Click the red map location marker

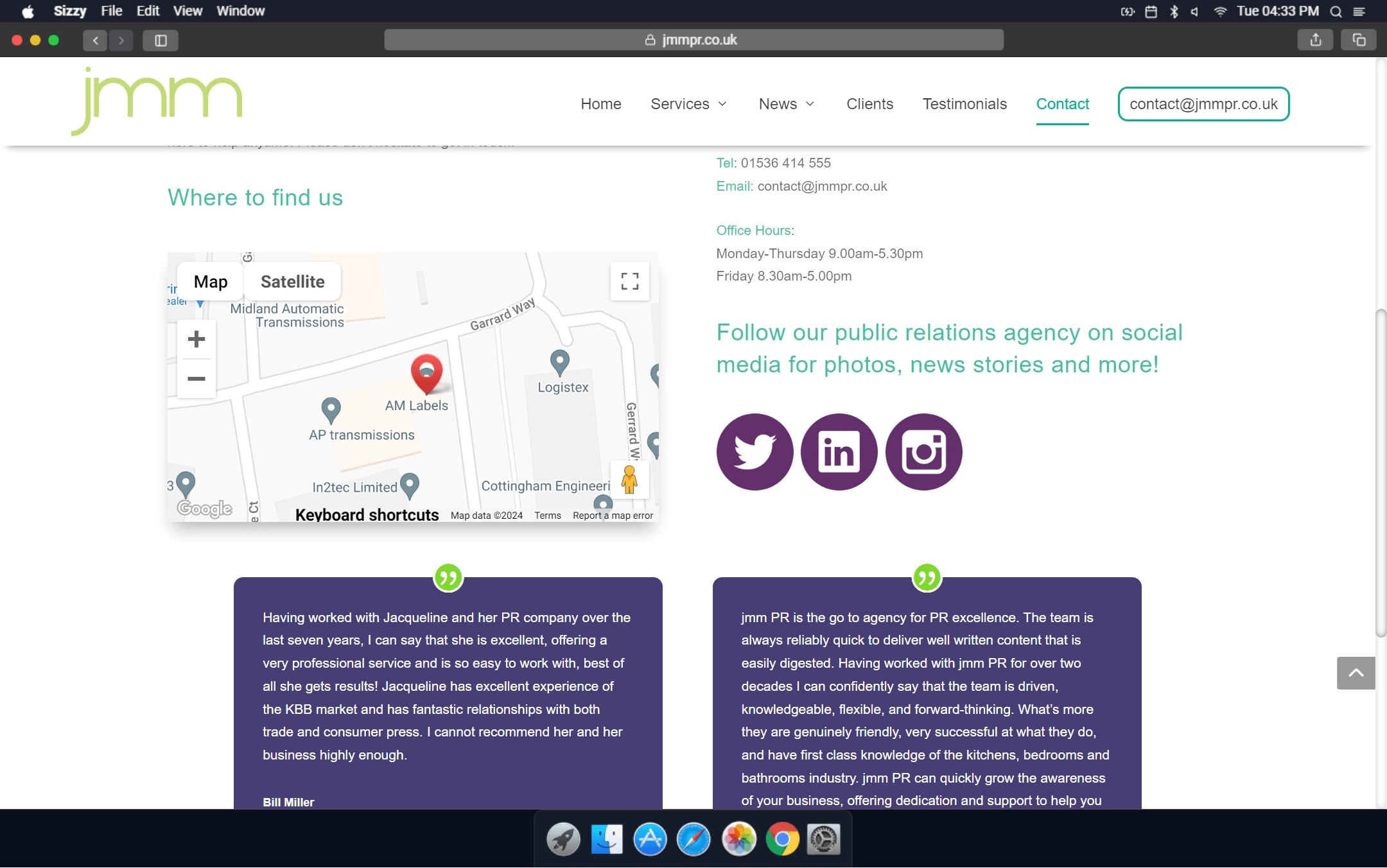click(x=426, y=372)
